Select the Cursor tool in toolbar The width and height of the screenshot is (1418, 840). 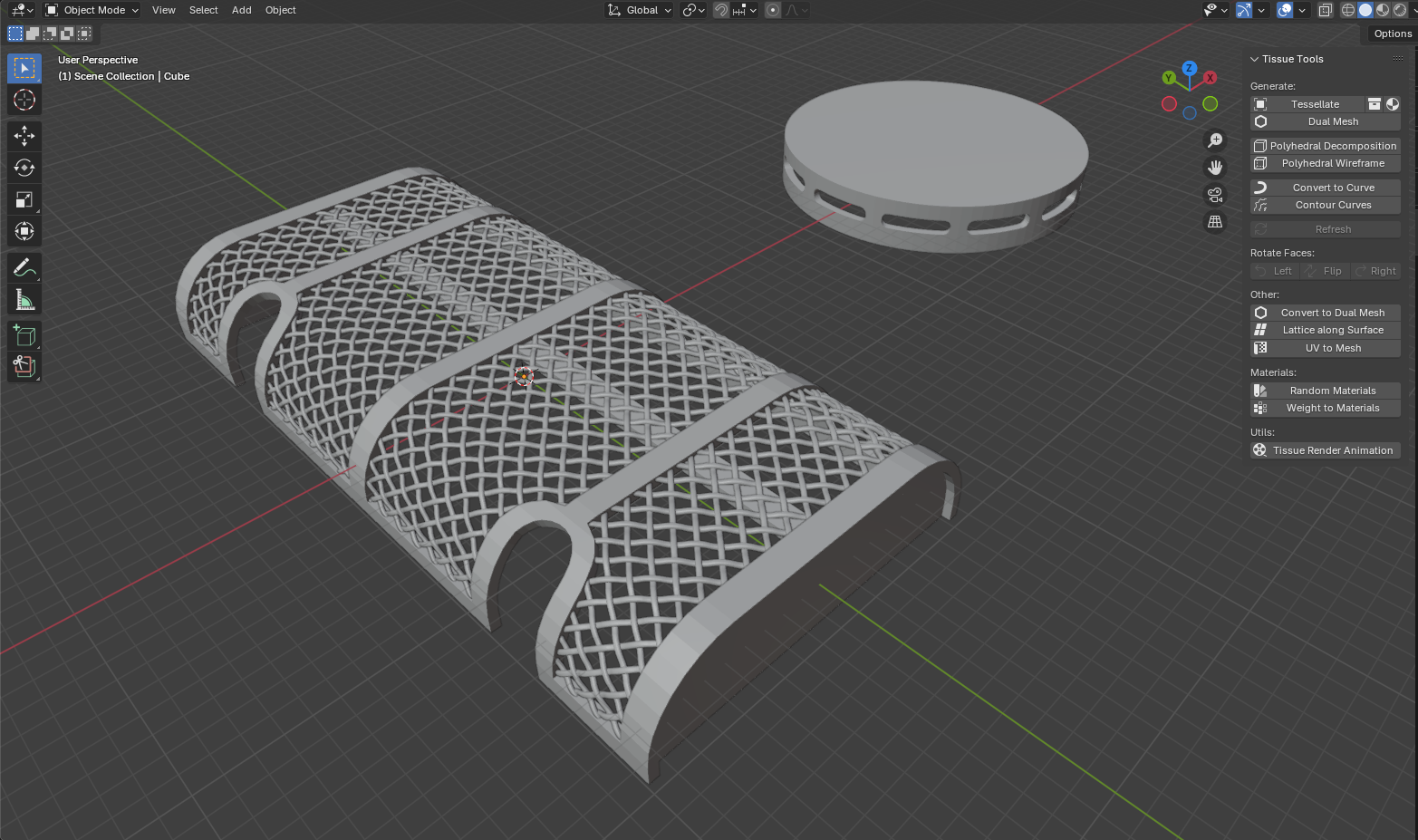click(x=24, y=100)
